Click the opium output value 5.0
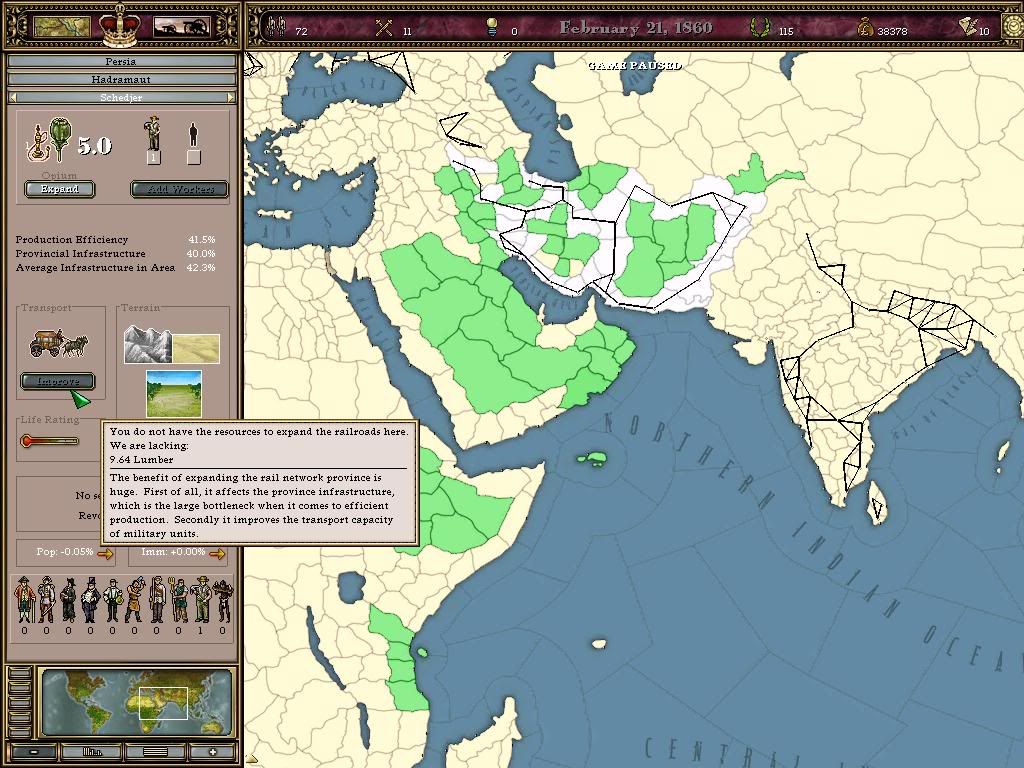Viewport: 1024px width, 768px height. pos(95,146)
